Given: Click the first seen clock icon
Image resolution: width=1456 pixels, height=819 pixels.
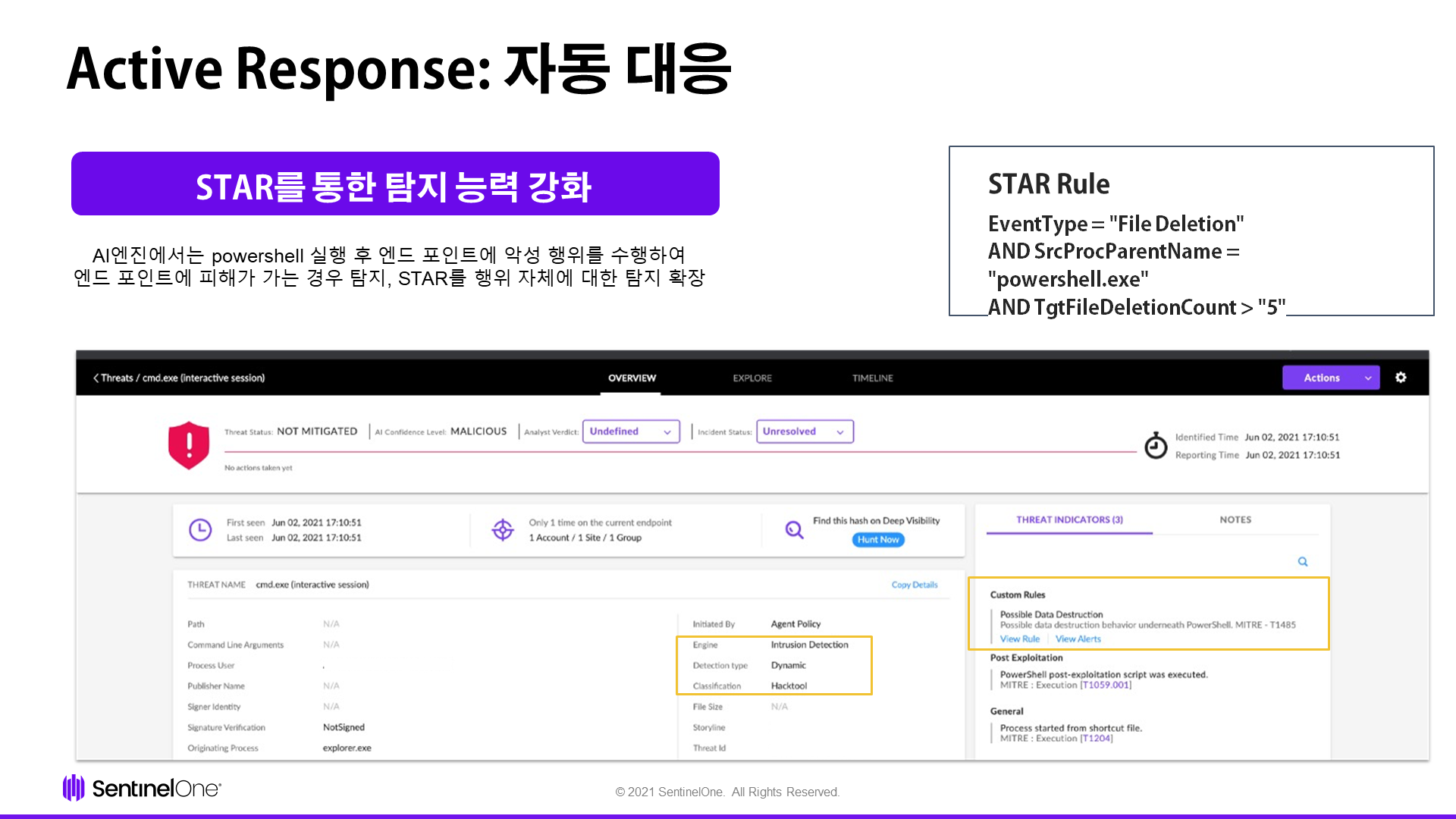Looking at the screenshot, I should pyautogui.click(x=200, y=530).
